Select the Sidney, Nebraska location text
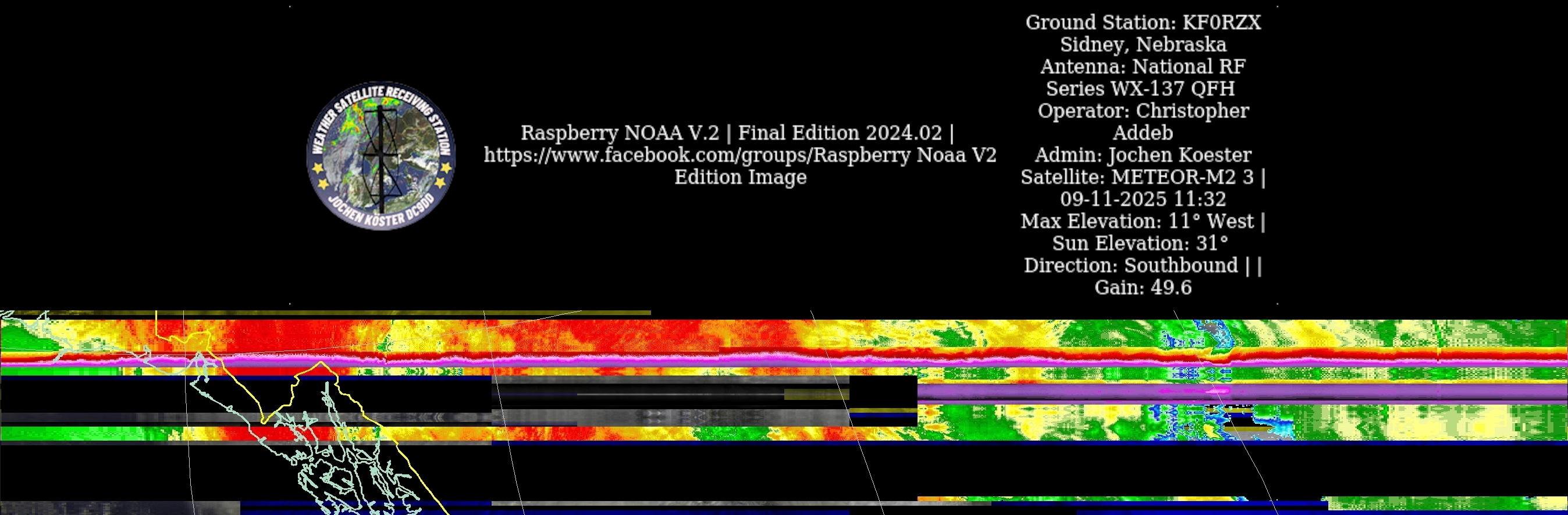Screen dimensions: 1568x515 click(x=1143, y=44)
